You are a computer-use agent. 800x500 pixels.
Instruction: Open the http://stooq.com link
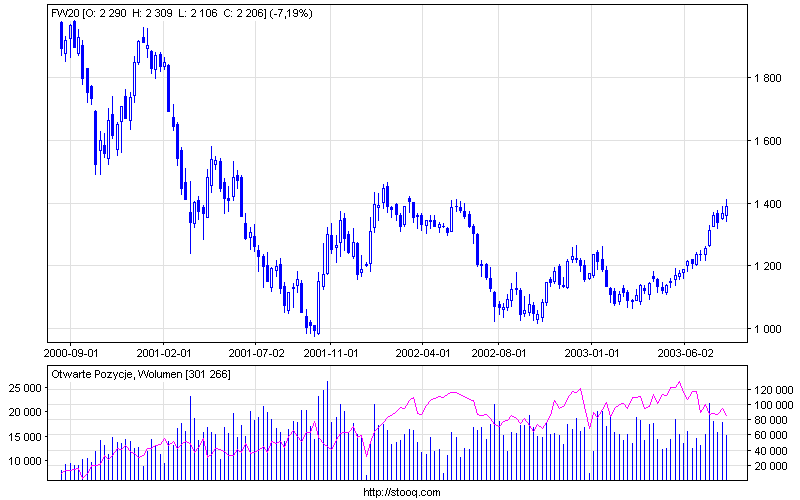[402, 492]
